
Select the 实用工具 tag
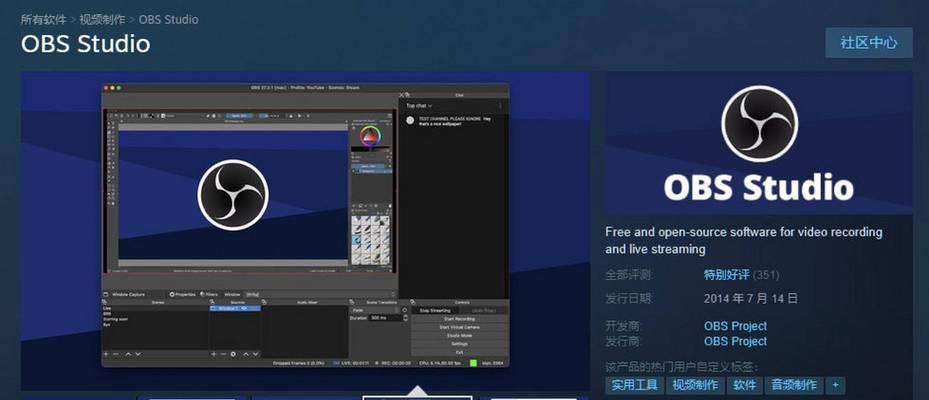point(635,385)
